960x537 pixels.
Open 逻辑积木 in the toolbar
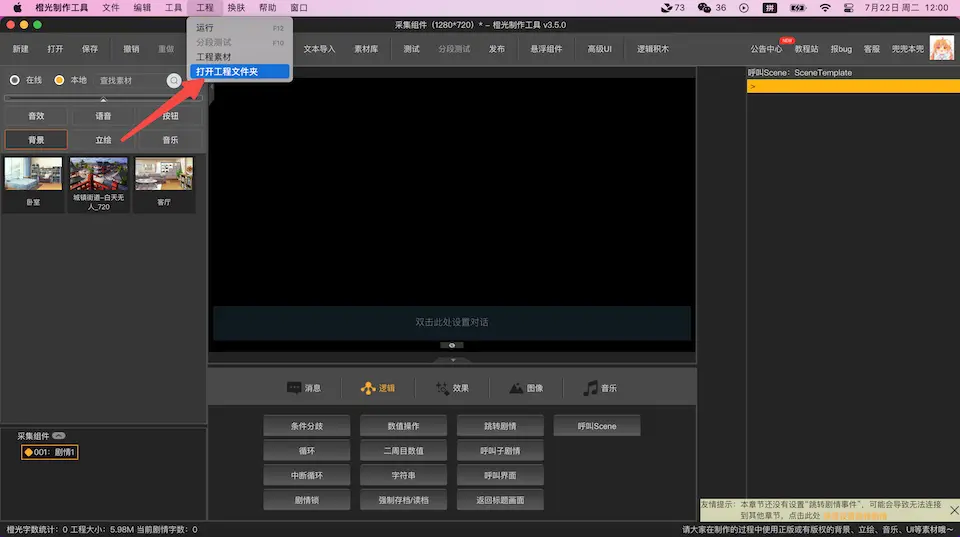(x=653, y=49)
